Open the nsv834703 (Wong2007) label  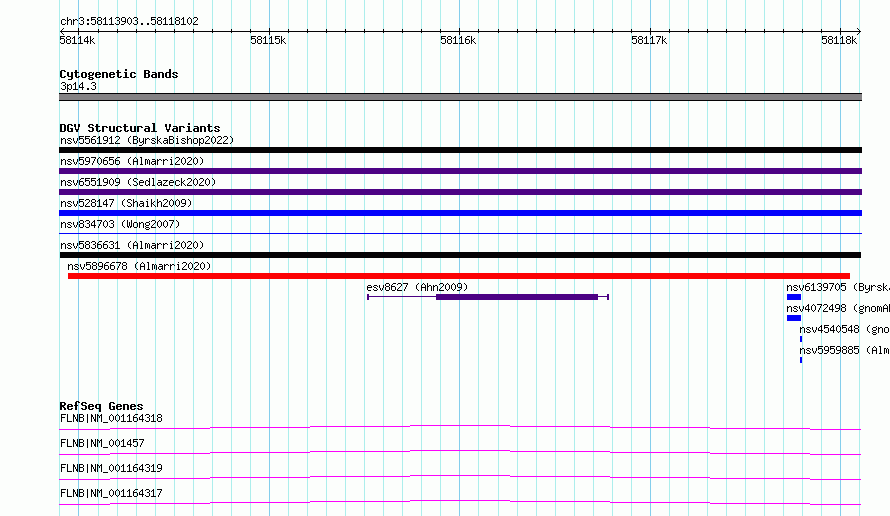(120, 224)
